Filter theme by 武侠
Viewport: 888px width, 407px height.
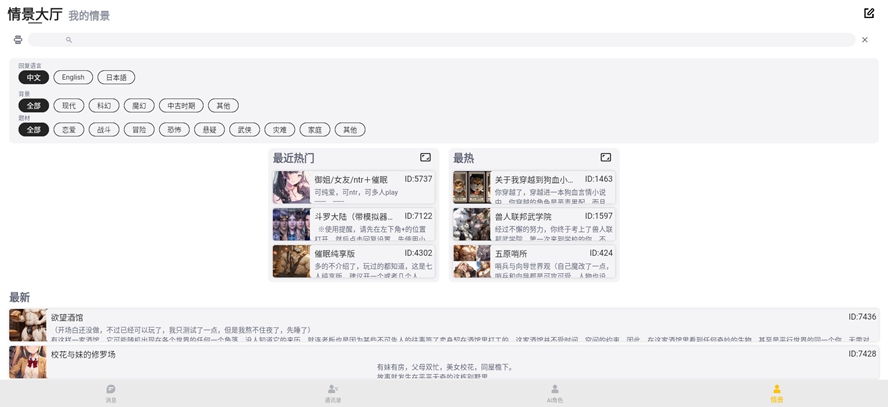tap(245, 130)
